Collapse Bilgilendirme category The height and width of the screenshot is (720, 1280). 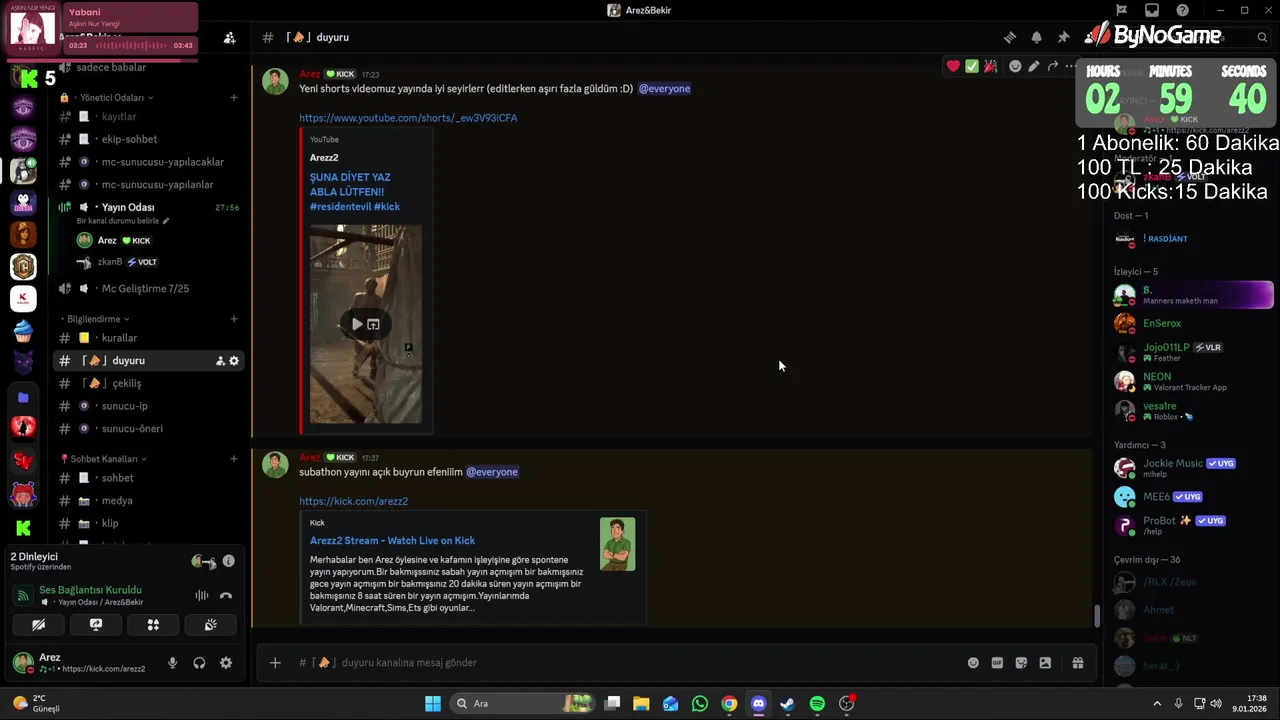[99, 319]
